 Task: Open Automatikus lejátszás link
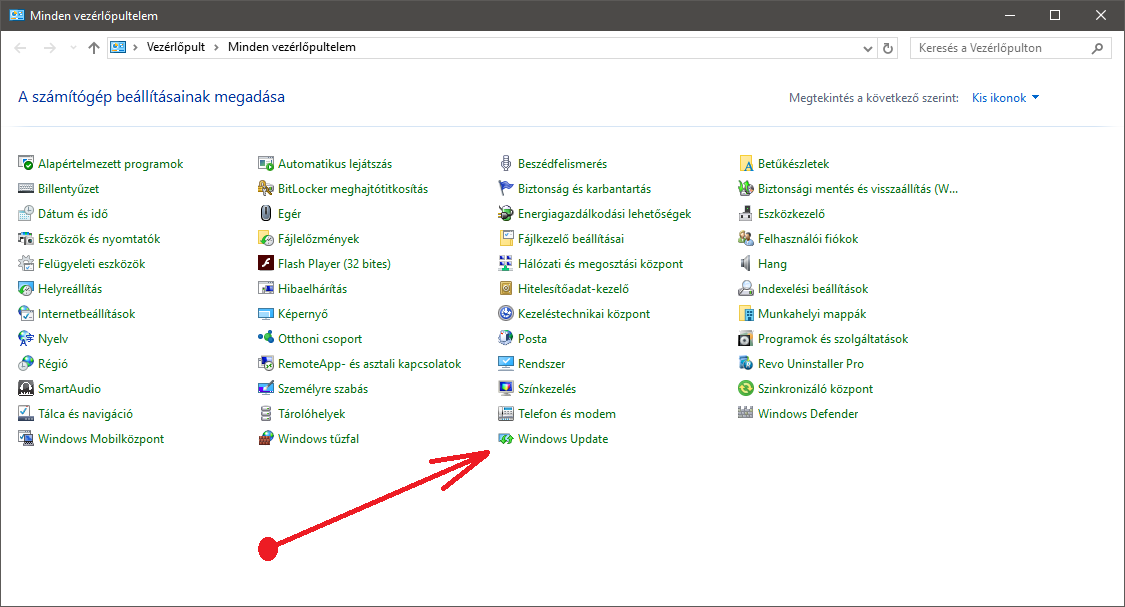pyautogui.click(x=335, y=164)
